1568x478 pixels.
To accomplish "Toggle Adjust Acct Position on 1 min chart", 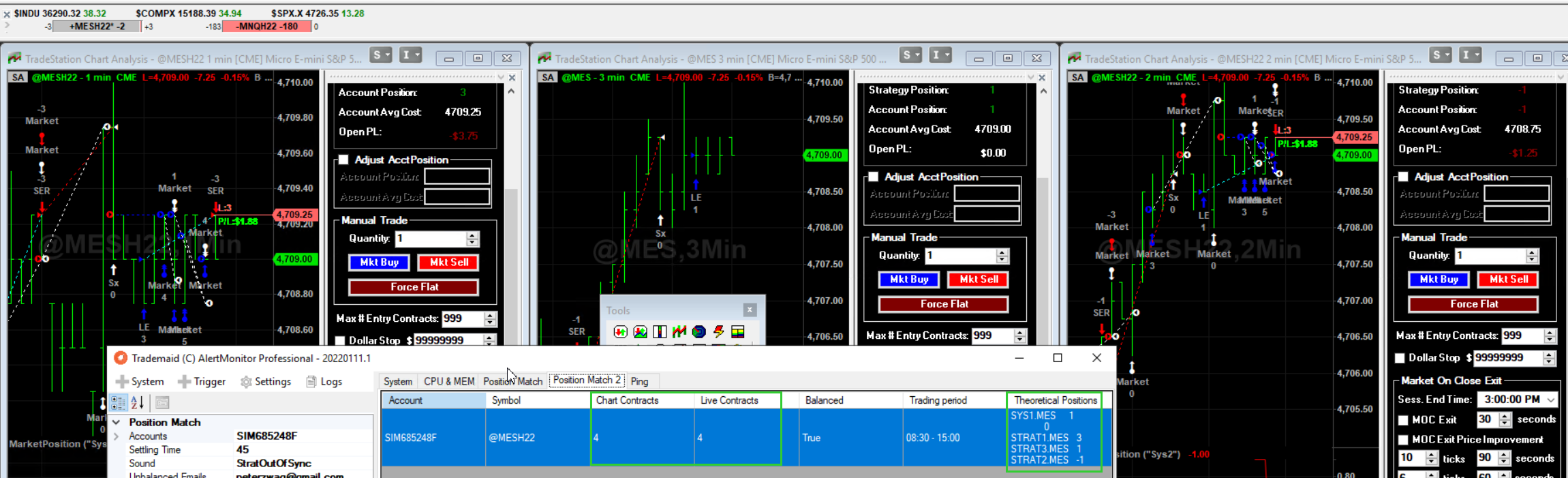I will pyautogui.click(x=344, y=160).
